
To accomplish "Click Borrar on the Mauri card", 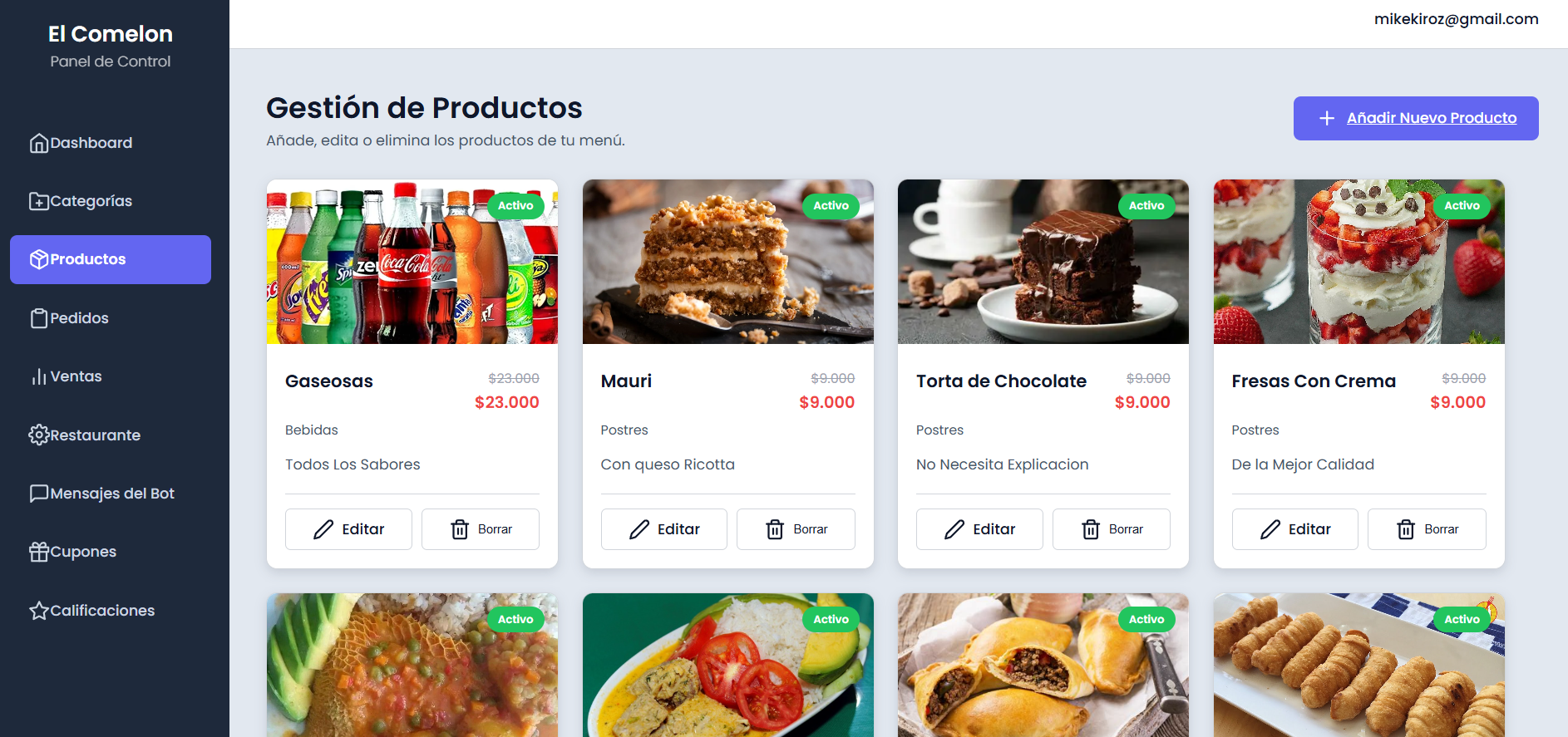I will click(796, 529).
